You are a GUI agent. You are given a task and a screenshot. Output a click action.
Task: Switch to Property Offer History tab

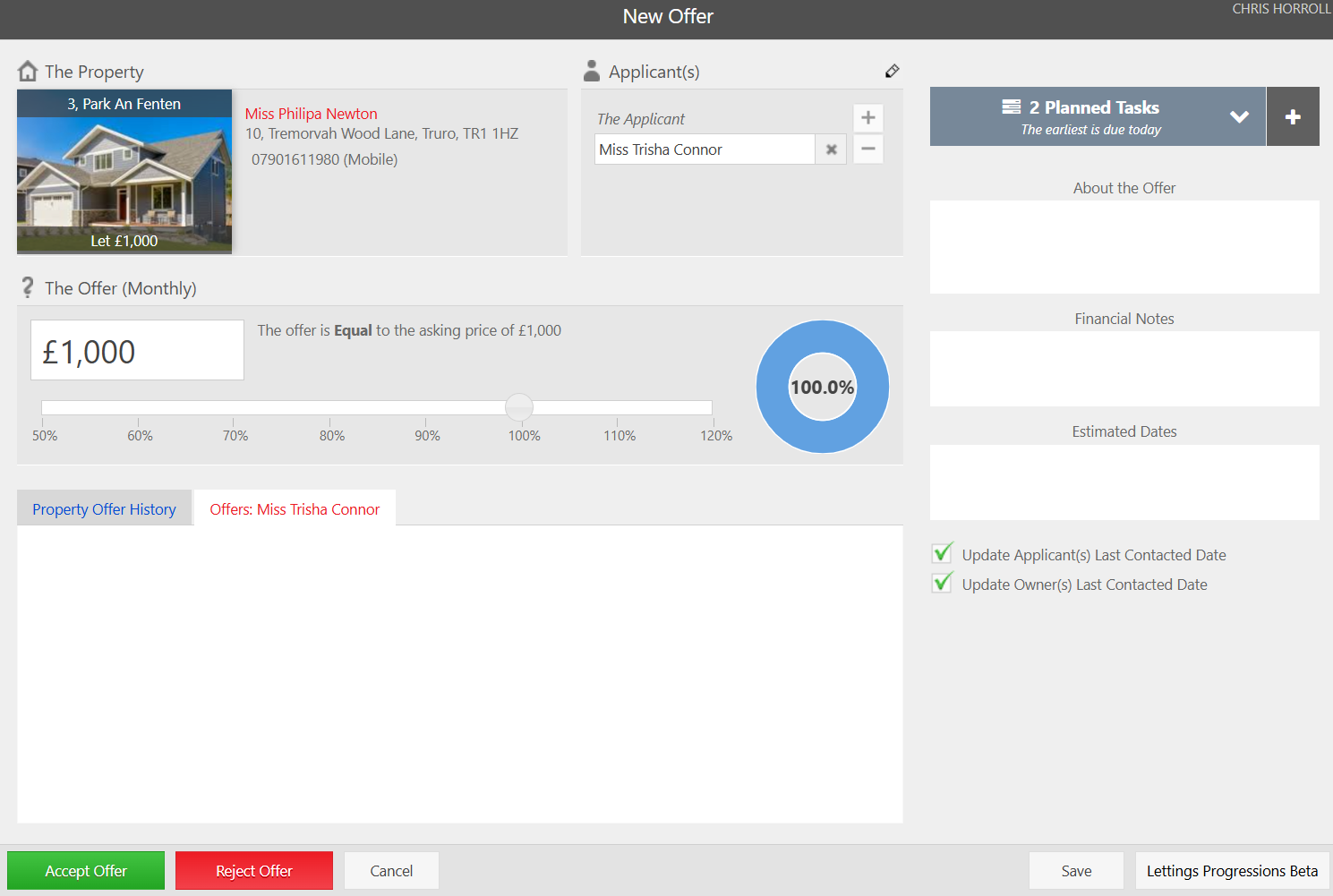pos(104,508)
